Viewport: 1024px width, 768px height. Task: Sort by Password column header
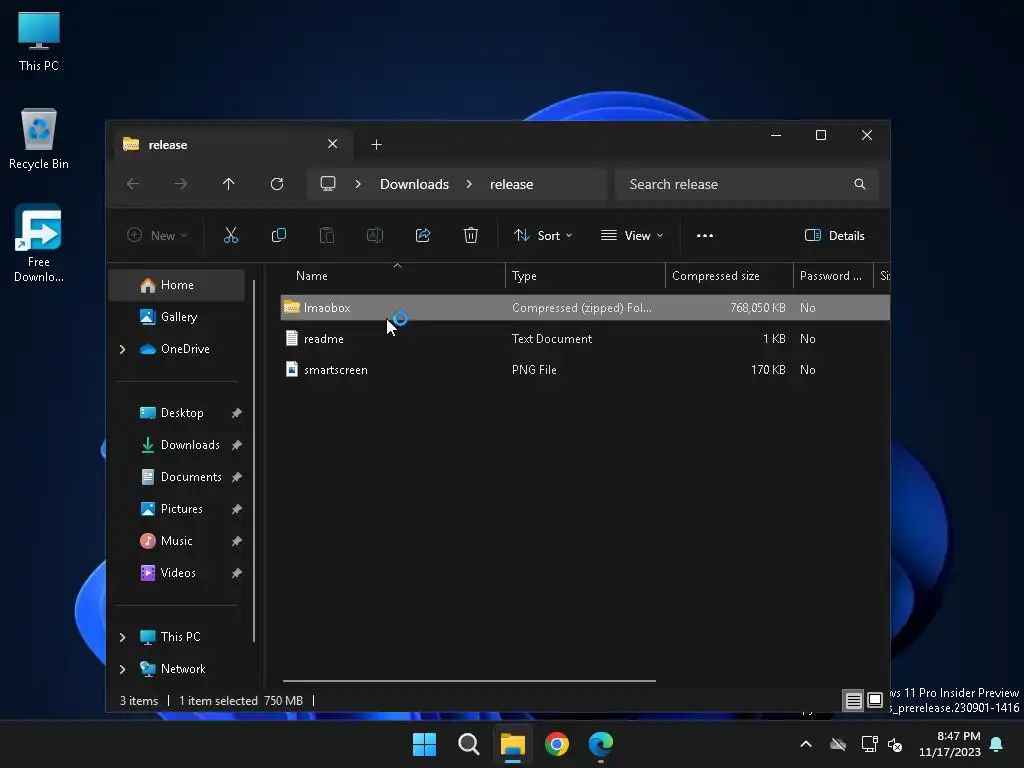coord(833,276)
